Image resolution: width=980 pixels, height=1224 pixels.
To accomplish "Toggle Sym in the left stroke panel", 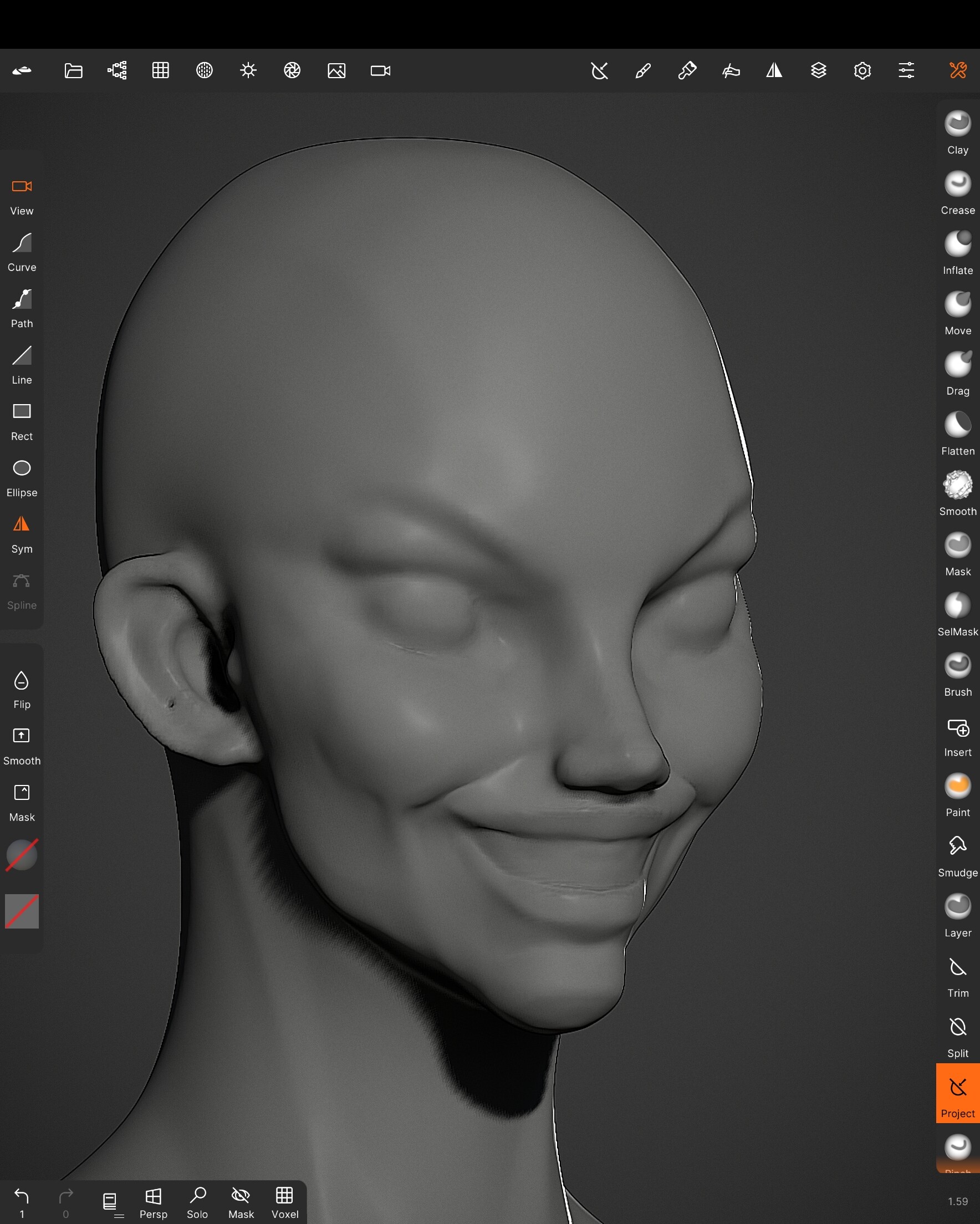I will coord(21,533).
